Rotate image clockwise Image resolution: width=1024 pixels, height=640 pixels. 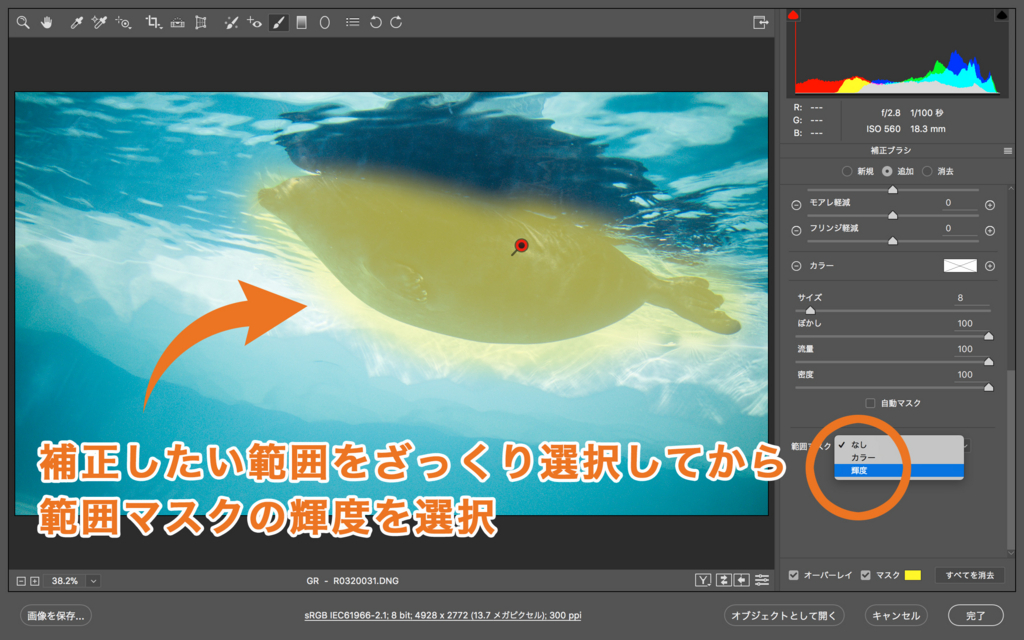[396, 22]
